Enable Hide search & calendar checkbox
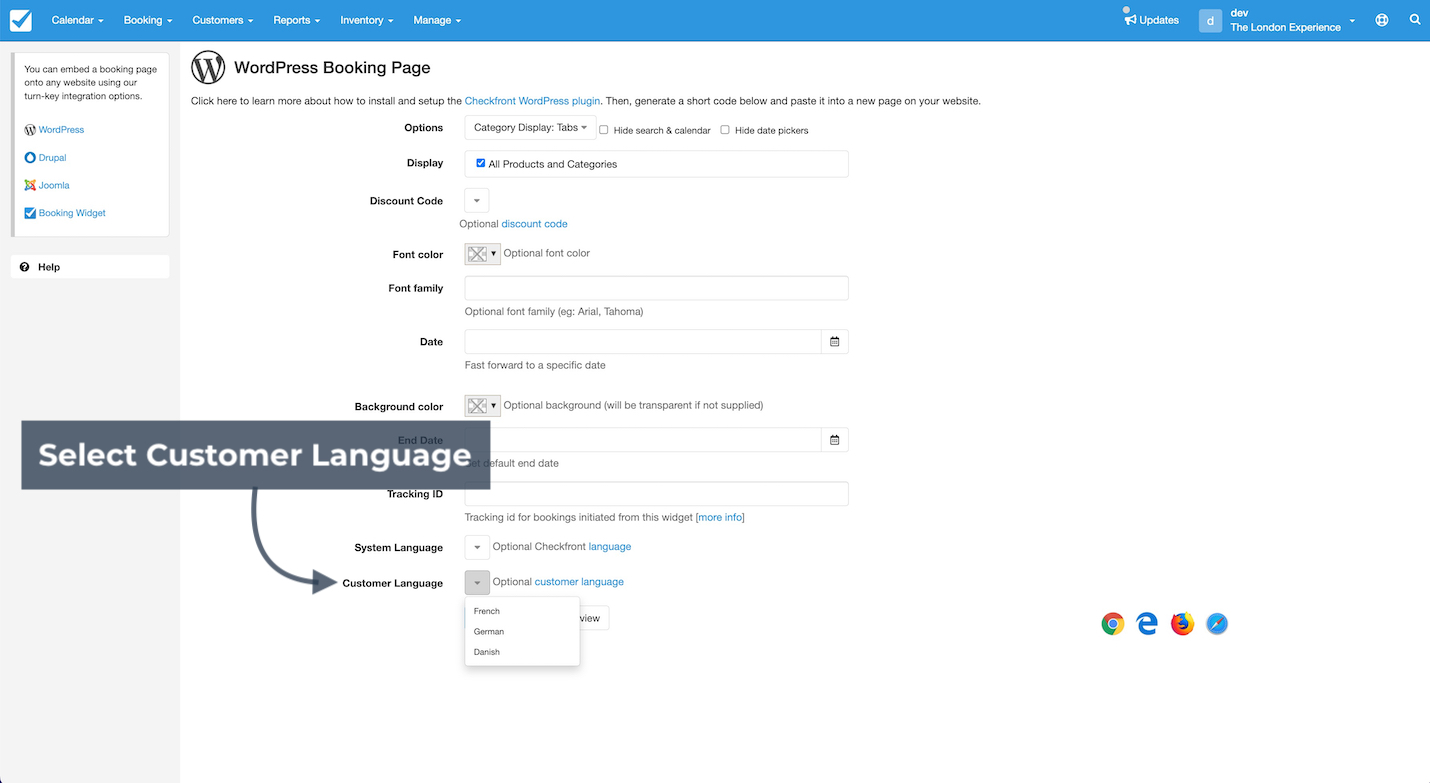This screenshot has height=783, width=1430. tap(604, 130)
